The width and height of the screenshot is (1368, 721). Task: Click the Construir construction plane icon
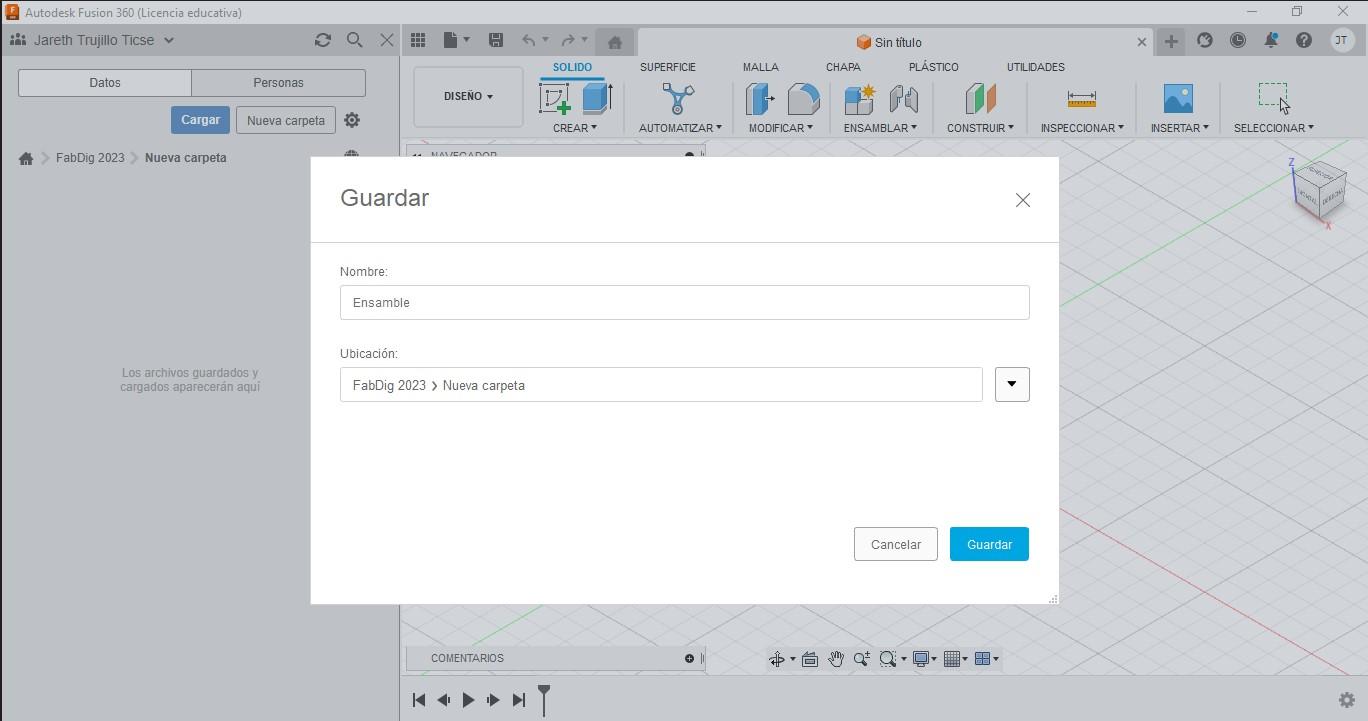tap(979, 100)
